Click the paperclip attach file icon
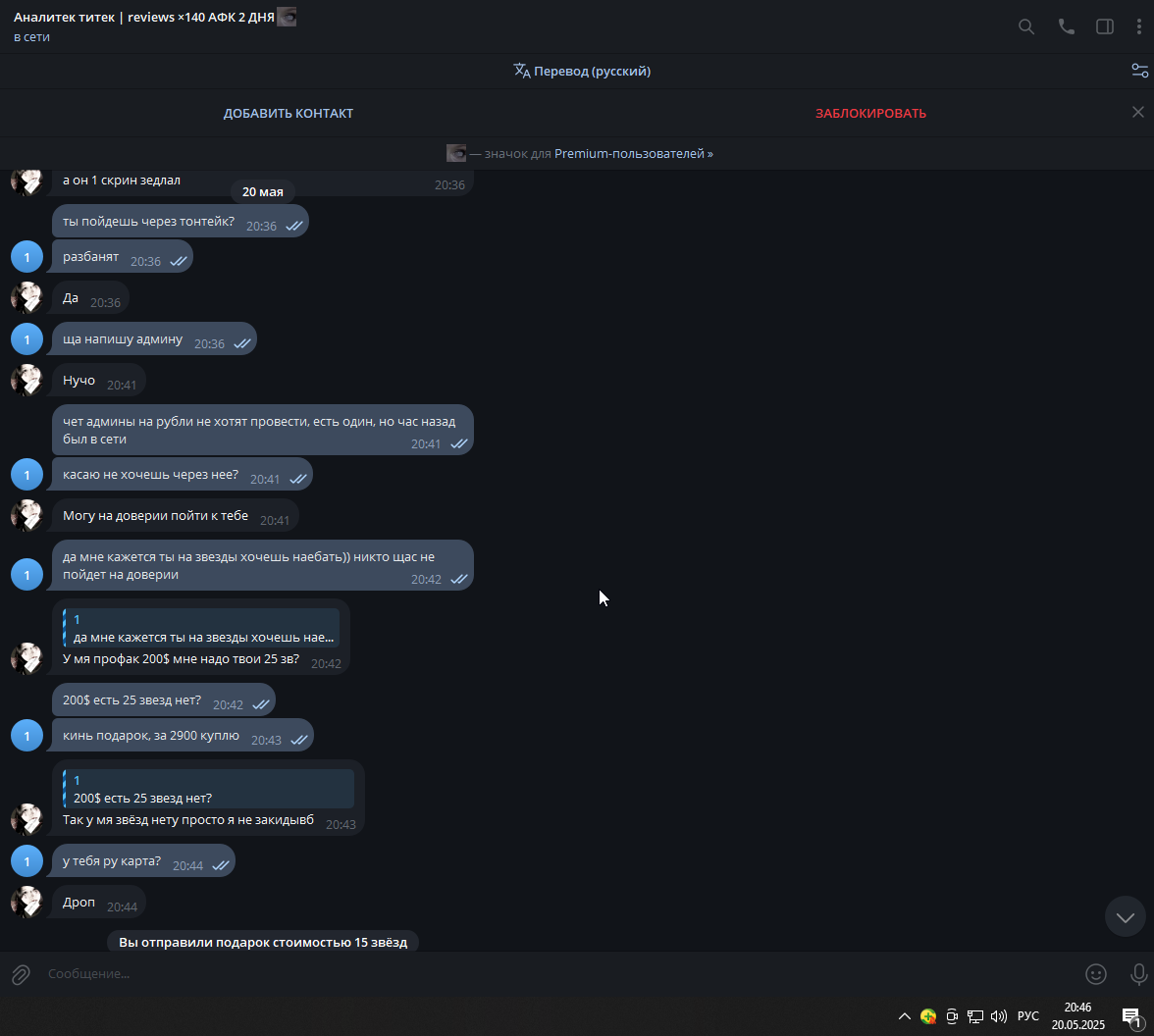 21,975
